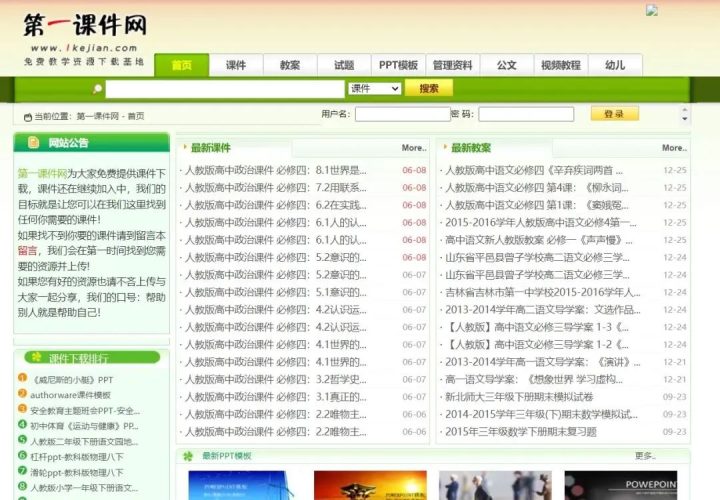This screenshot has height=500, width=720.
Task: Click the 网站公告 notice icon
Action: click(33, 143)
